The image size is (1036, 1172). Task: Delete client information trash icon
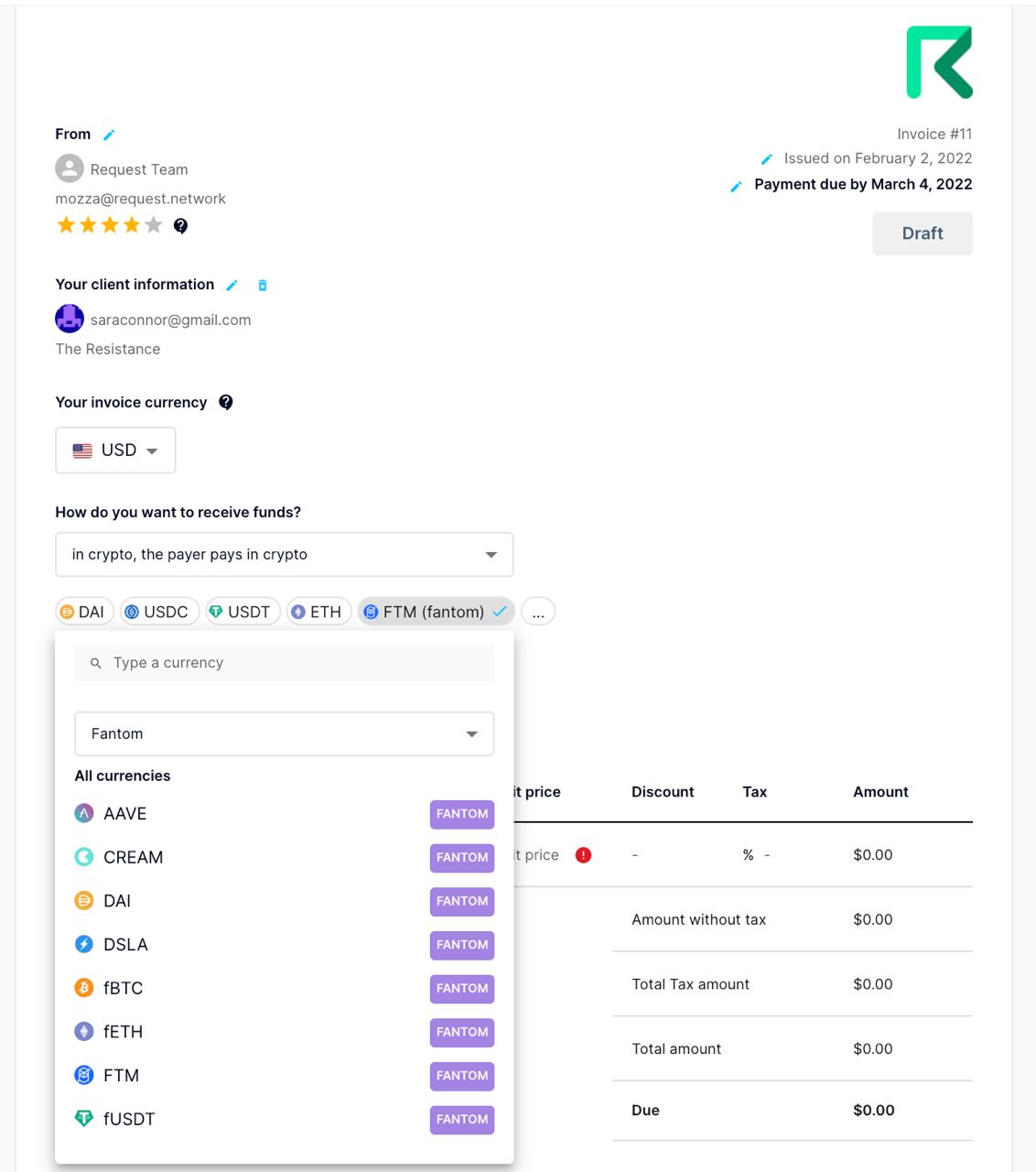pos(263,285)
